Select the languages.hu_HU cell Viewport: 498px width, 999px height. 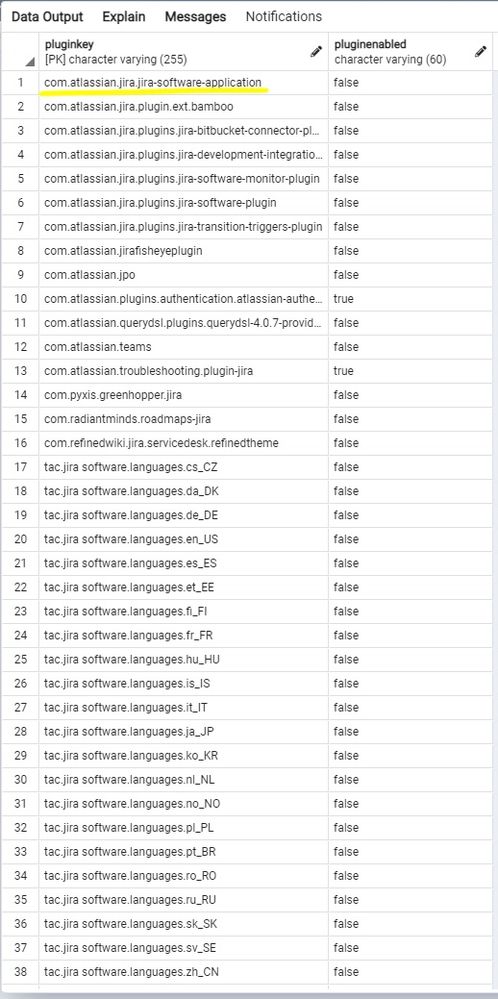[x=183, y=659]
